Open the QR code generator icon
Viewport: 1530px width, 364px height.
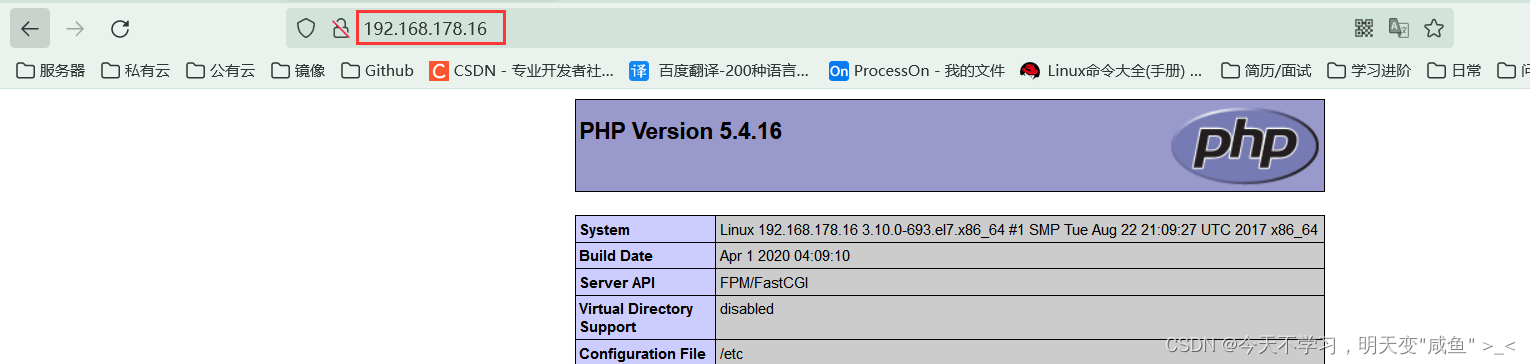(1364, 28)
